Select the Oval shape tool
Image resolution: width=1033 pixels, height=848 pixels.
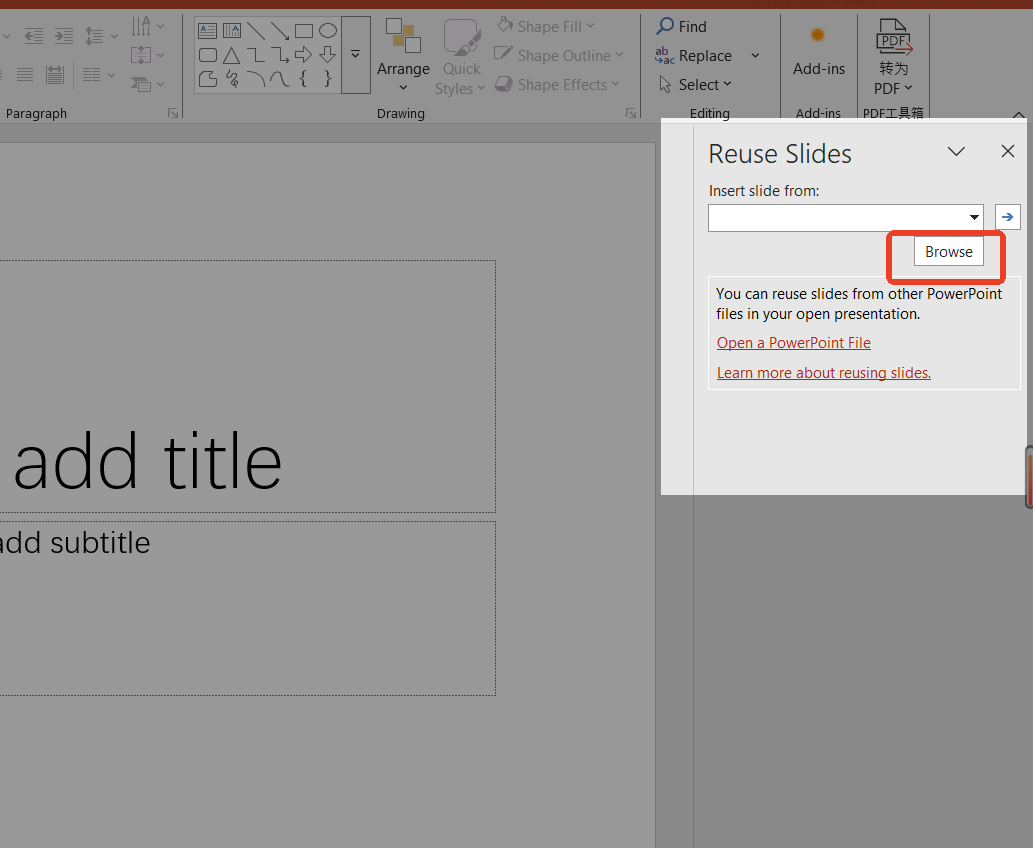[327, 31]
